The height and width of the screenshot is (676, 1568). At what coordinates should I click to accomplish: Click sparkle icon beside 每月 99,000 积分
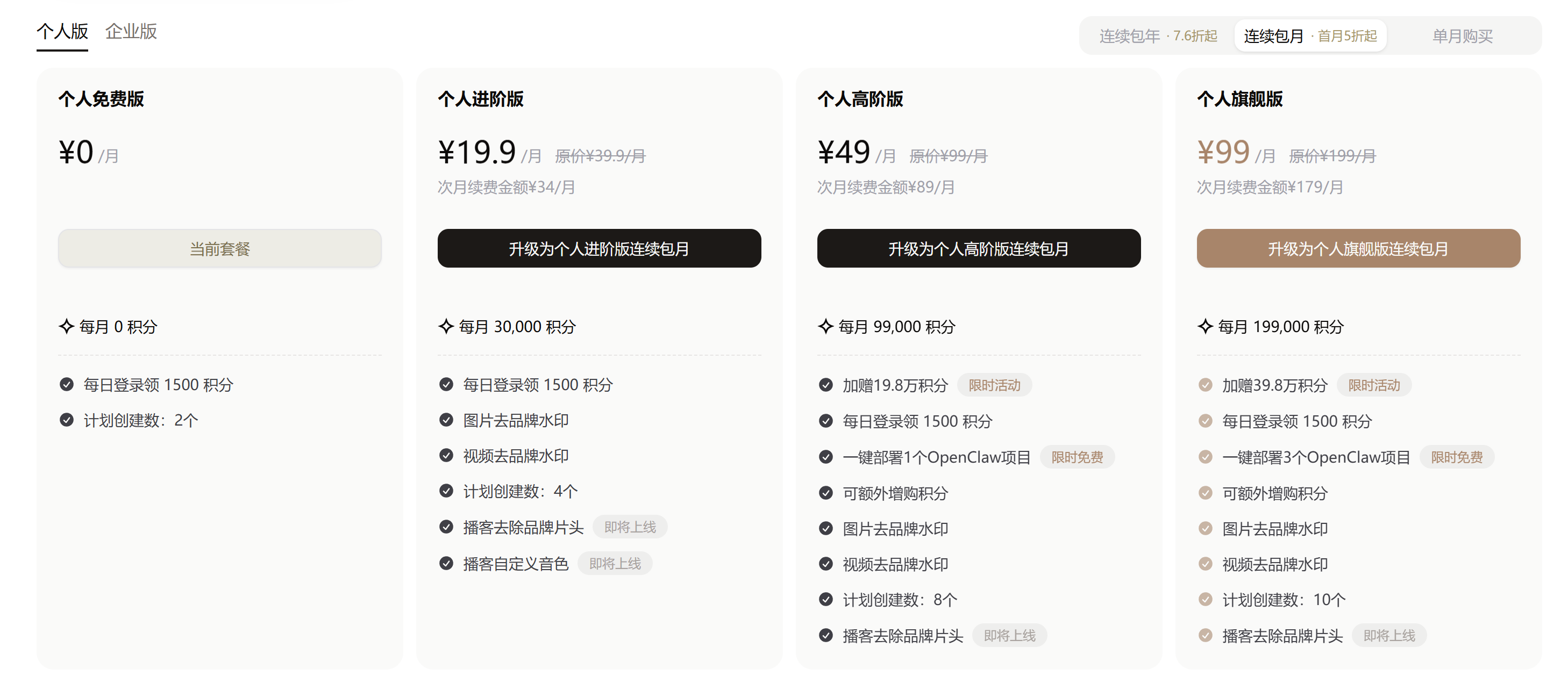click(826, 327)
